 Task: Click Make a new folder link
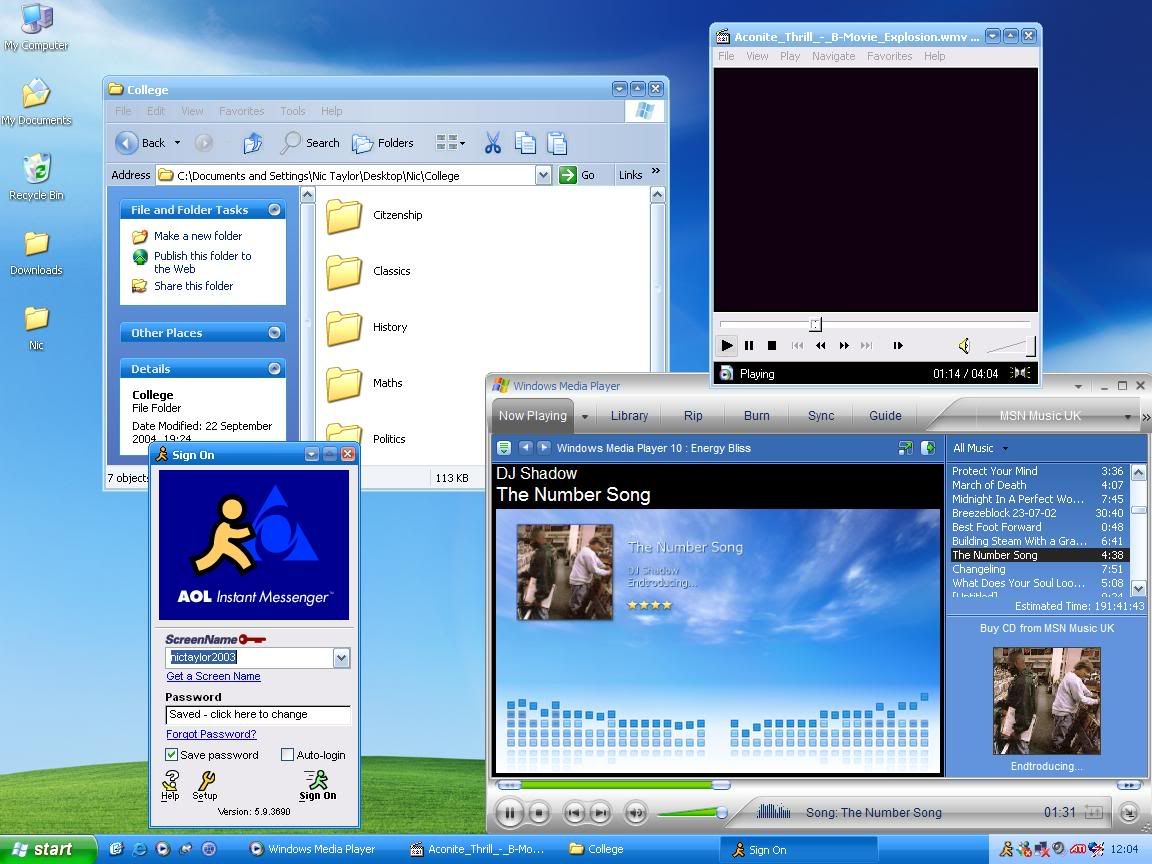tap(198, 236)
